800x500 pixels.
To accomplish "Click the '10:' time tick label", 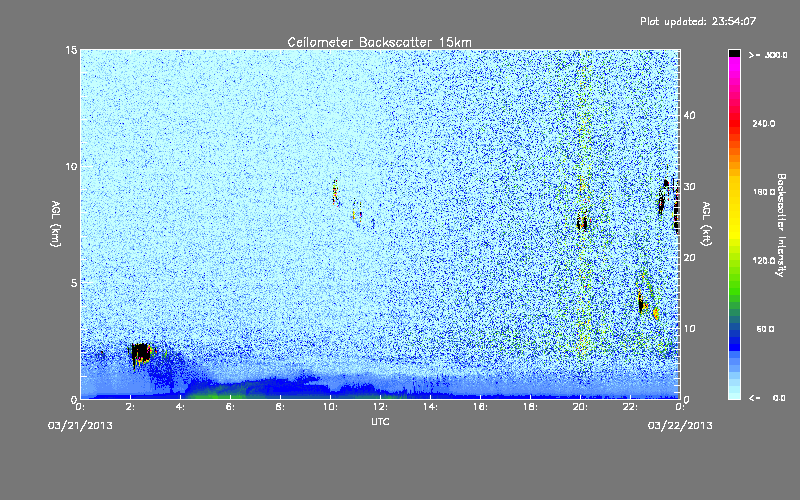I will pyautogui.click(x=330, y=407).
